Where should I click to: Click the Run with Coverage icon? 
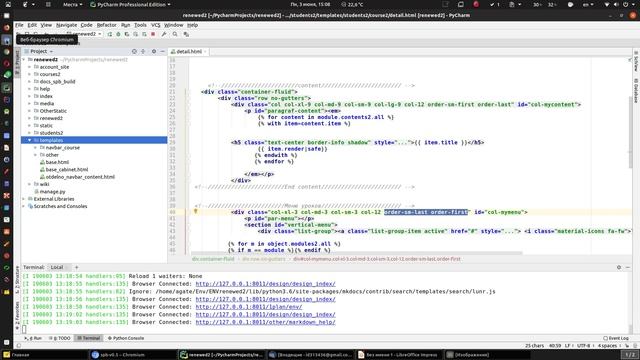click(127, 34)
